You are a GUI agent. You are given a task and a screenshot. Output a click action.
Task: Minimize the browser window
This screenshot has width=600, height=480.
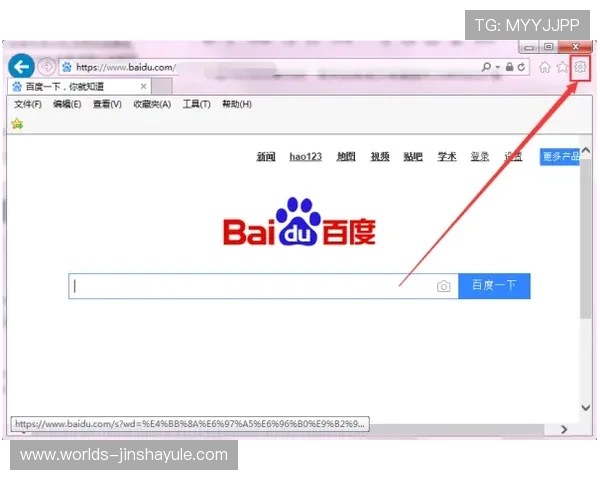[x=529, y=47]
